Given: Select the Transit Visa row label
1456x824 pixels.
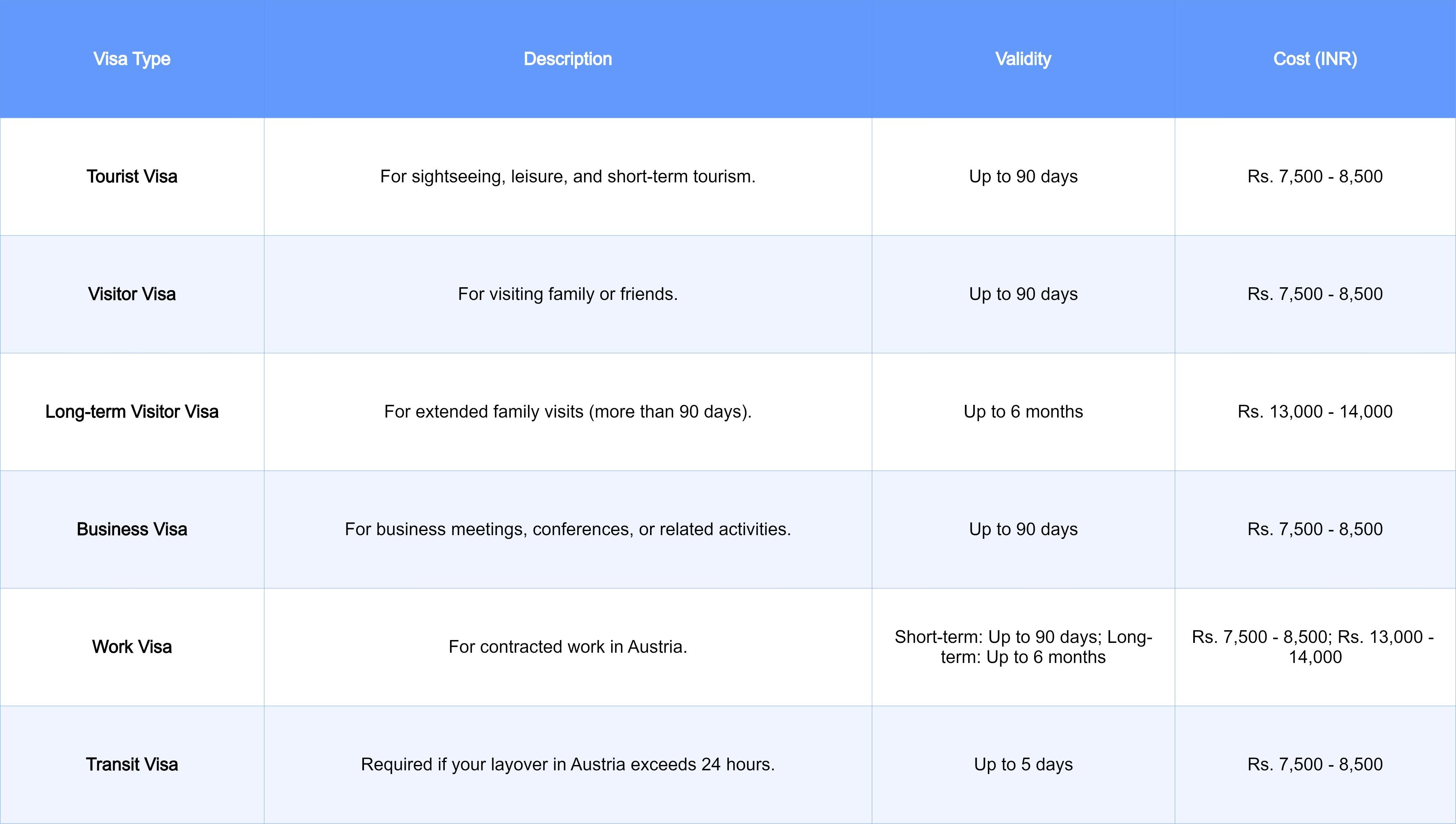Looking at the screenshot, I should point(132,765).
